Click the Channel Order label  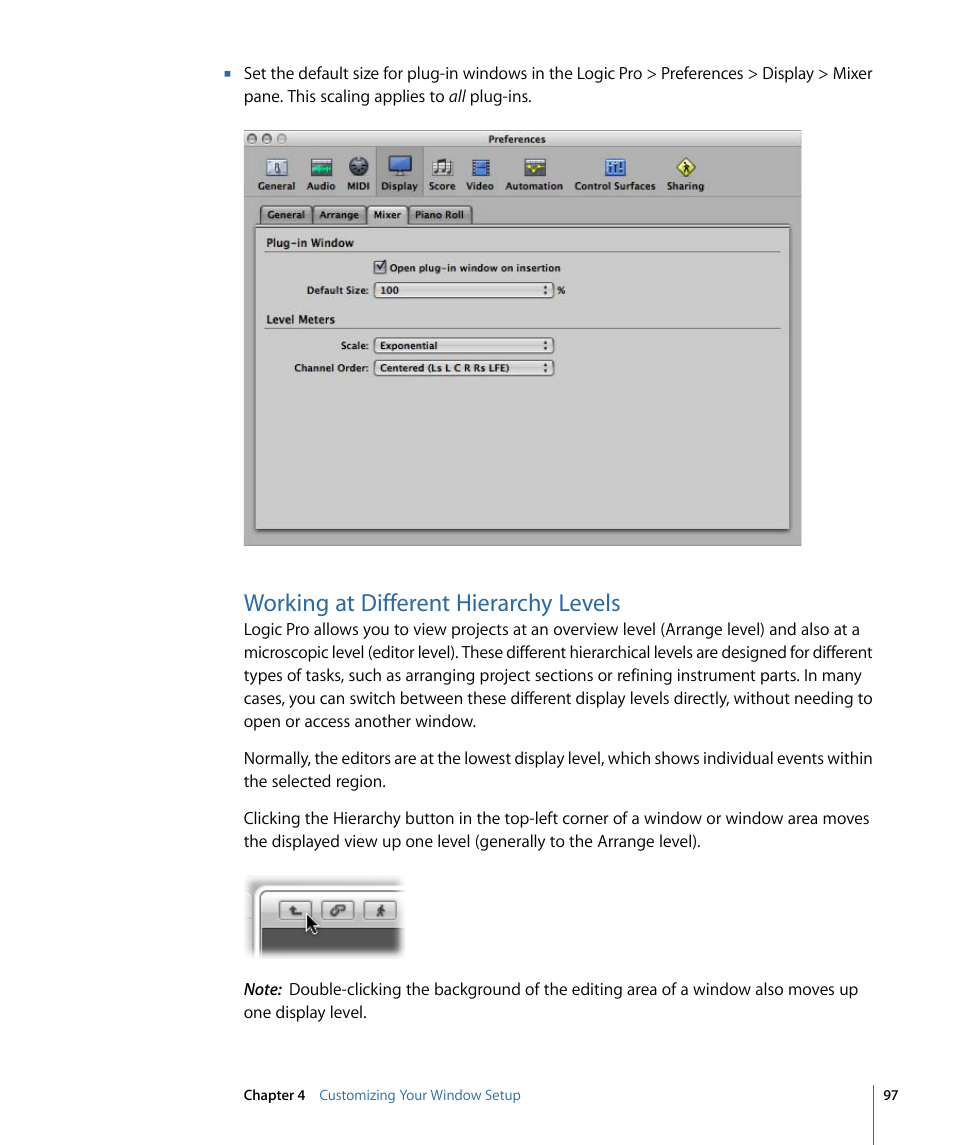coord(331,368)
